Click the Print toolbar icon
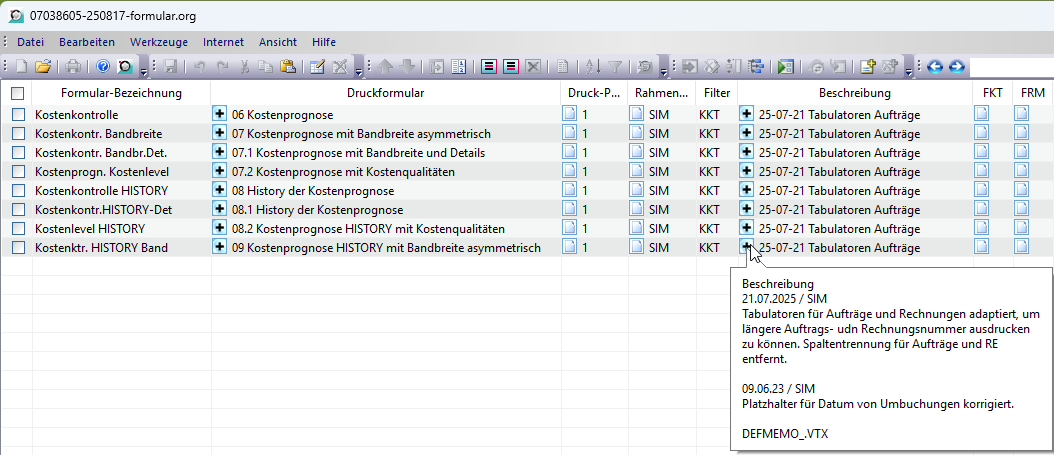This screenshot has width=1054, height=455. (74, 67)
